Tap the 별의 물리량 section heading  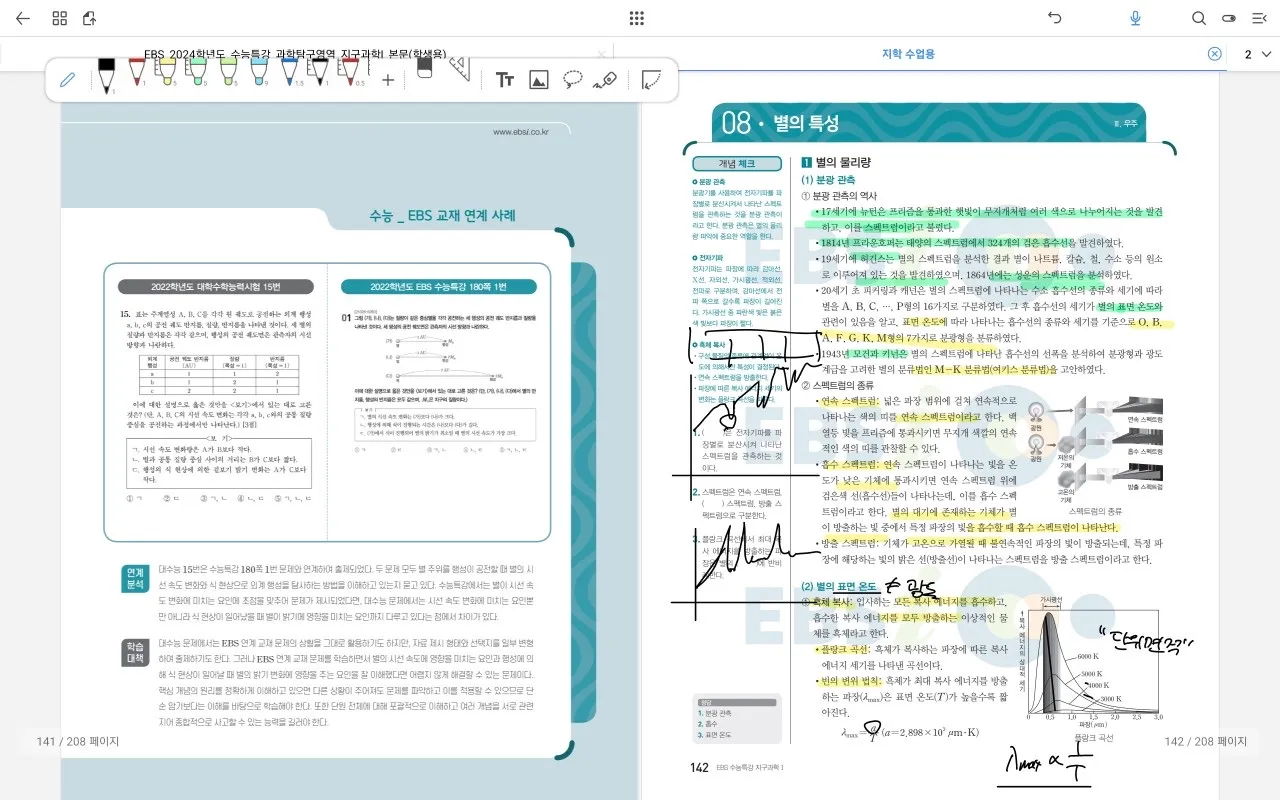point(836,162)
